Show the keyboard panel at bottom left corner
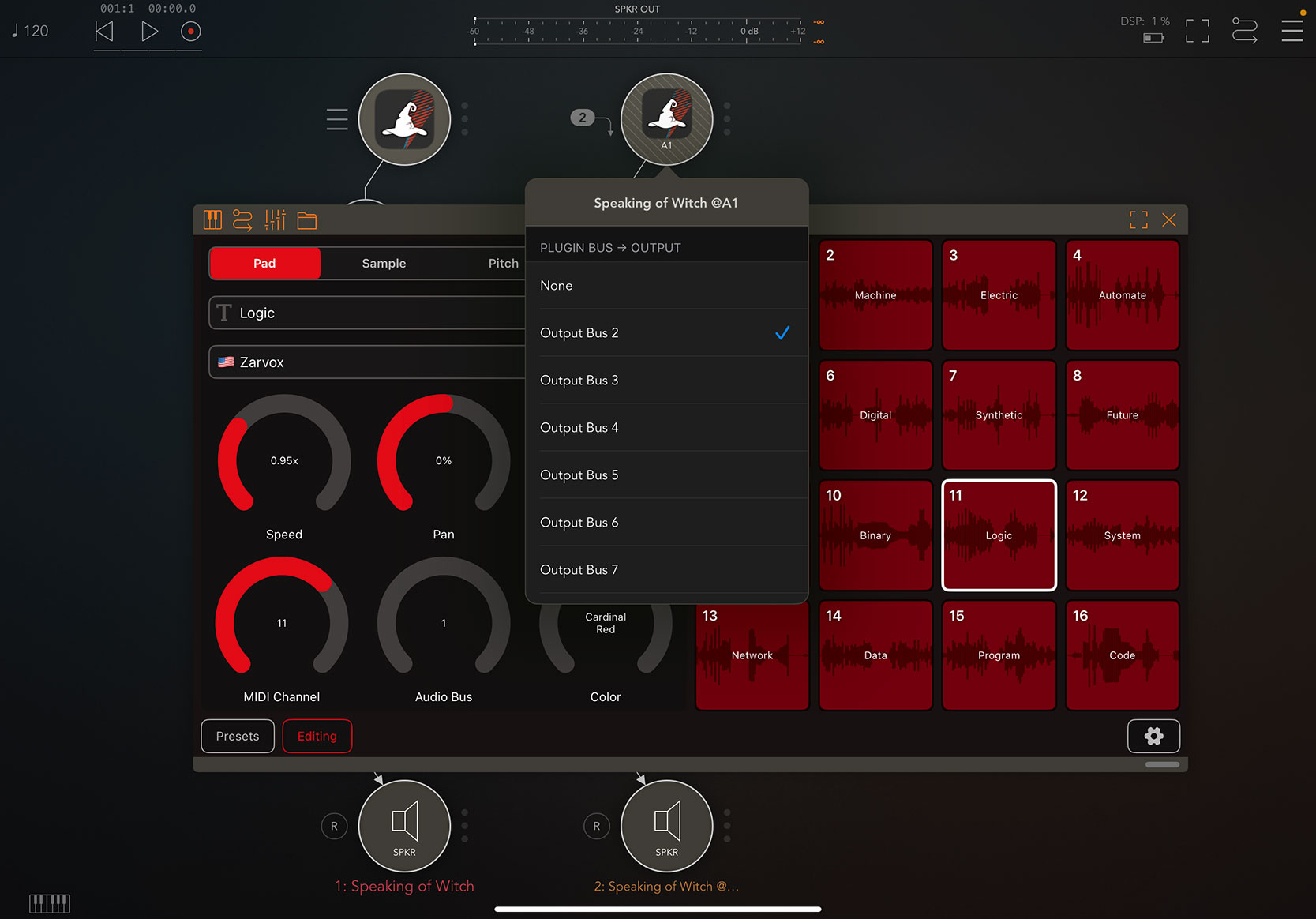The width and height of the screenshot is (1316, 919). pos(49,902)
